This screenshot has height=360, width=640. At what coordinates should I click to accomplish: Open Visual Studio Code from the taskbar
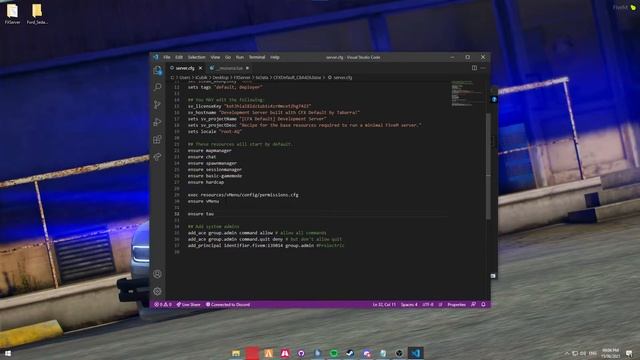coord(416,353)
